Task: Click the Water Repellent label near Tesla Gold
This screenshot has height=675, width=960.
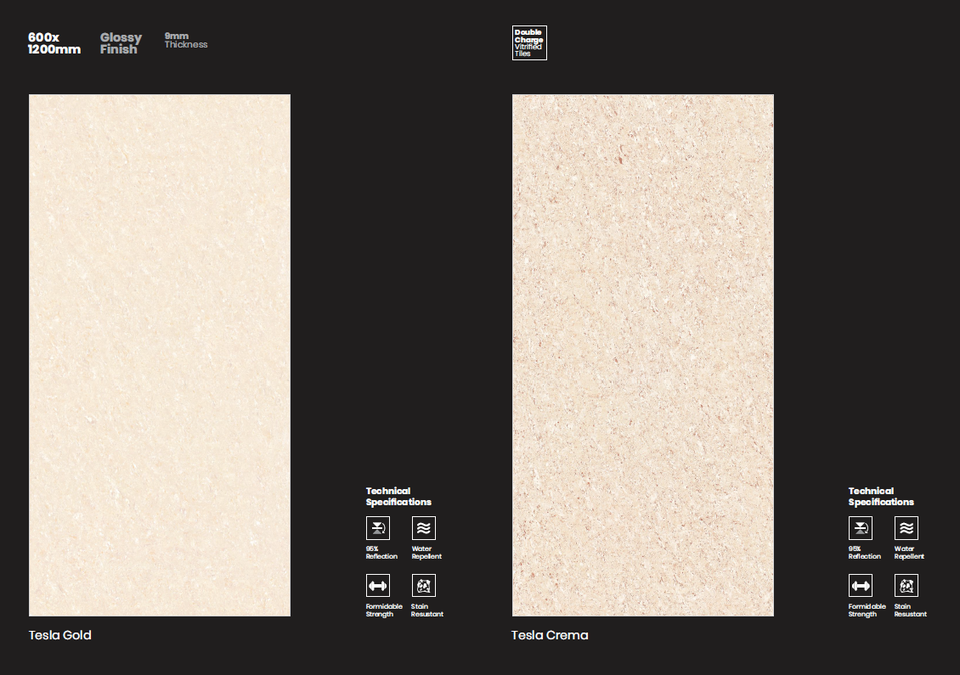Action: pos(427,552)
